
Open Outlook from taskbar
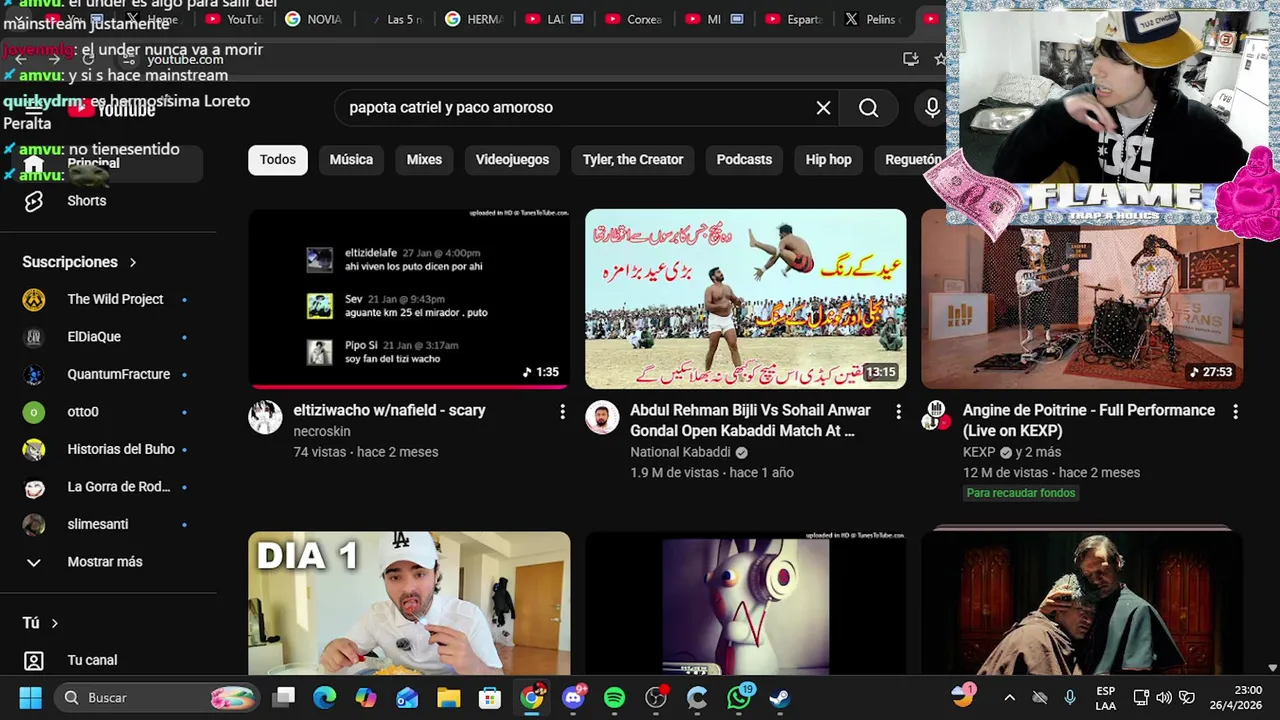click(407, 697)
